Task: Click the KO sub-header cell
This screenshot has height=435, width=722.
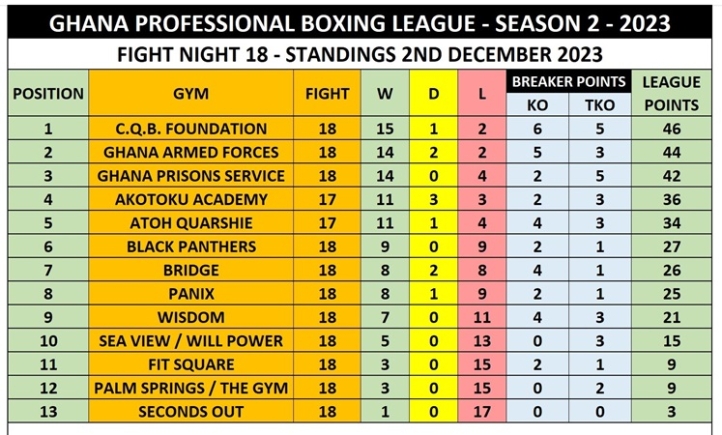Action: pyautogui.click(x=538, y=105)
